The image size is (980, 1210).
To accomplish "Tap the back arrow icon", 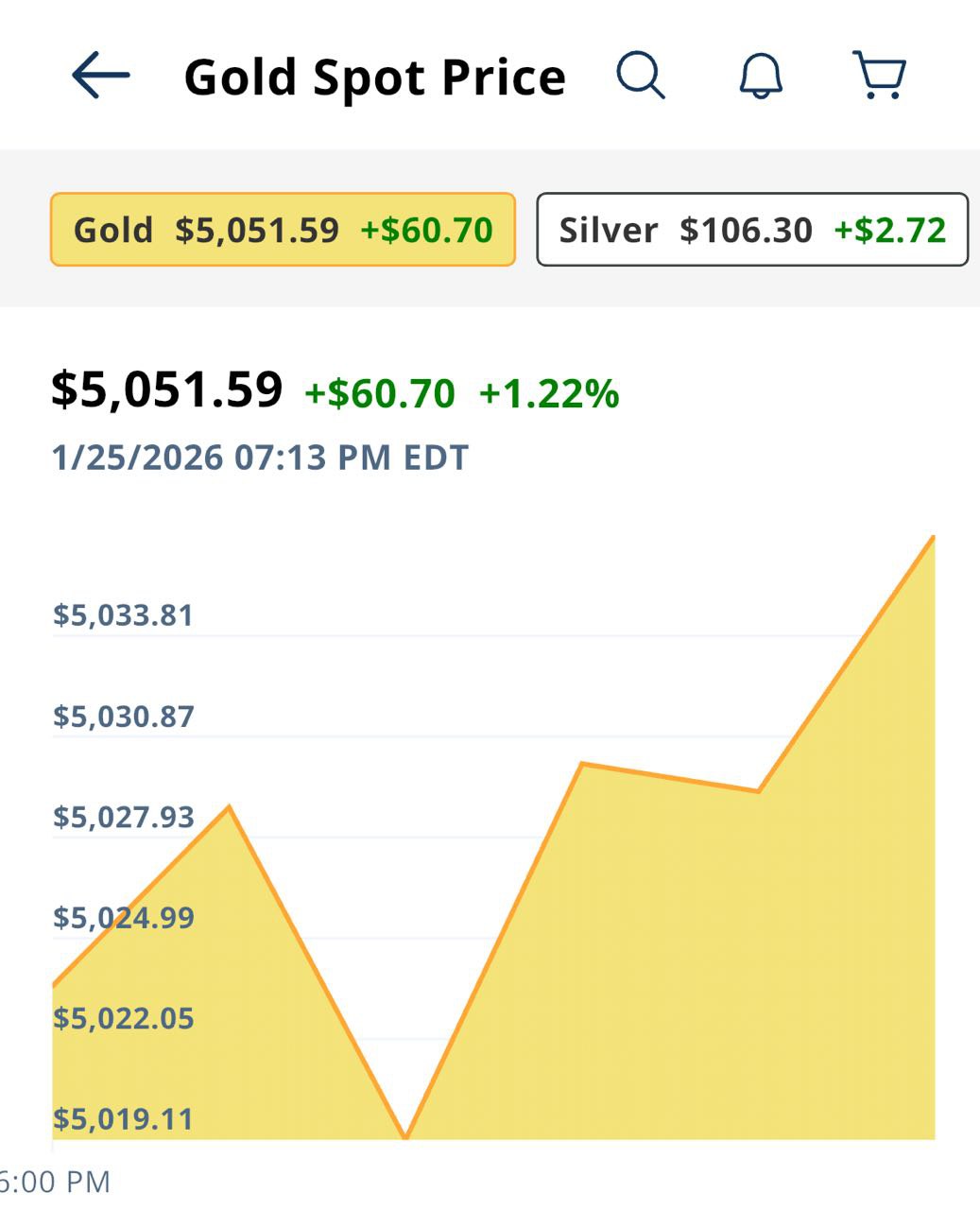I will 100,76.
